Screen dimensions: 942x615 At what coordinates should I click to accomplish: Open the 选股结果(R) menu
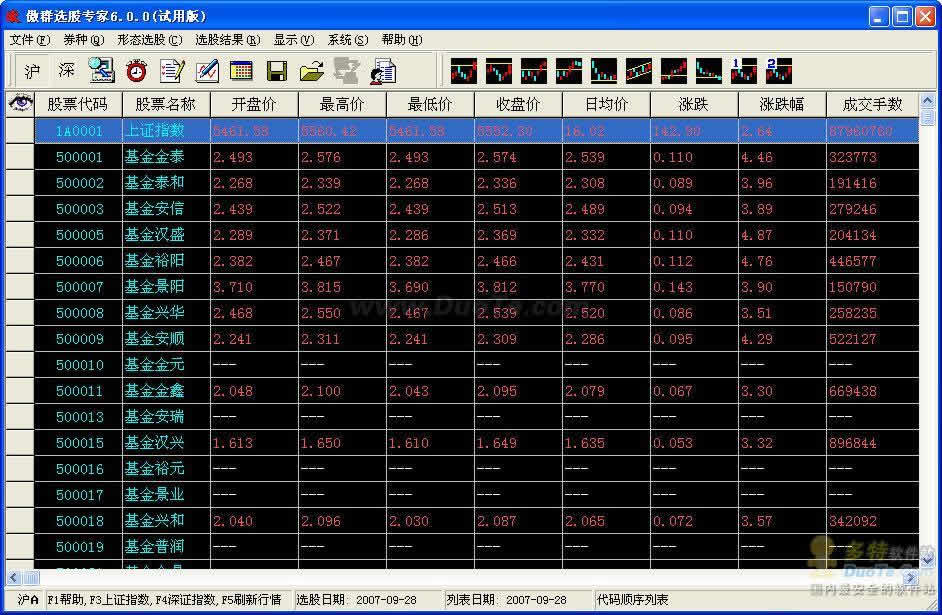[x=228, y=40]
